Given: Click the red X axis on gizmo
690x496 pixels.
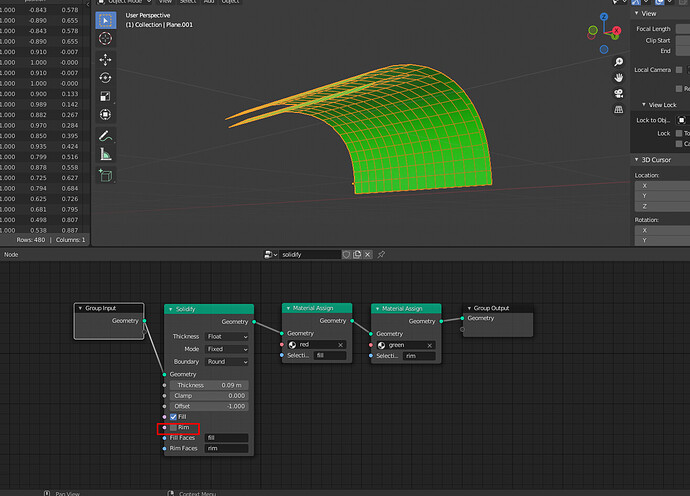Looking at the screenshot, I should pyautogui.click(x=617, y=30).
